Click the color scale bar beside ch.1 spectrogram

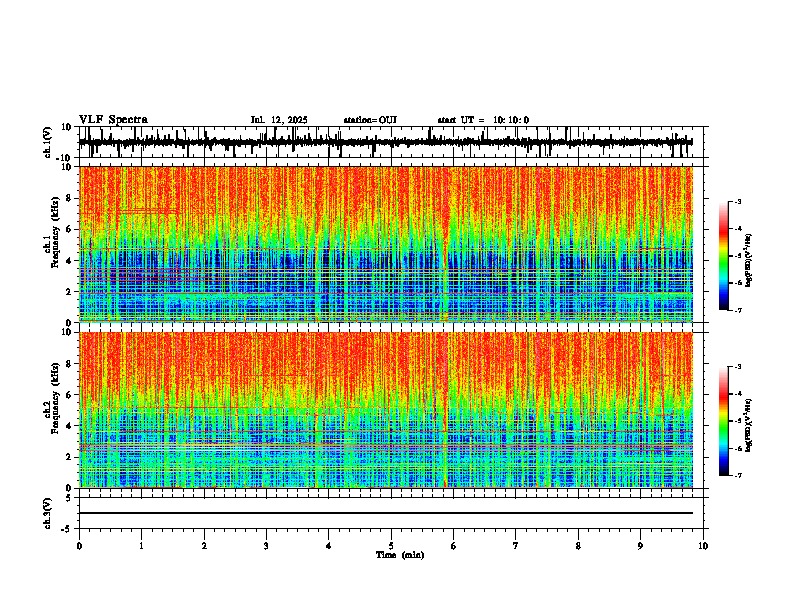[x=724, y=256]
